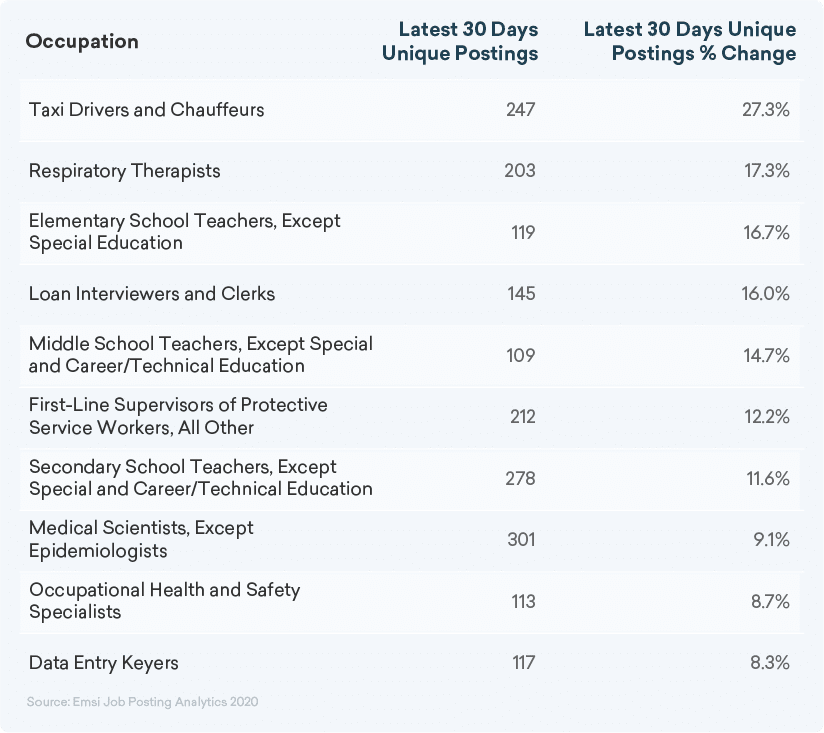Click the Respiratory Therapists occupation
The height and width of the screenshot is (733, 824).
click(125, 171)
